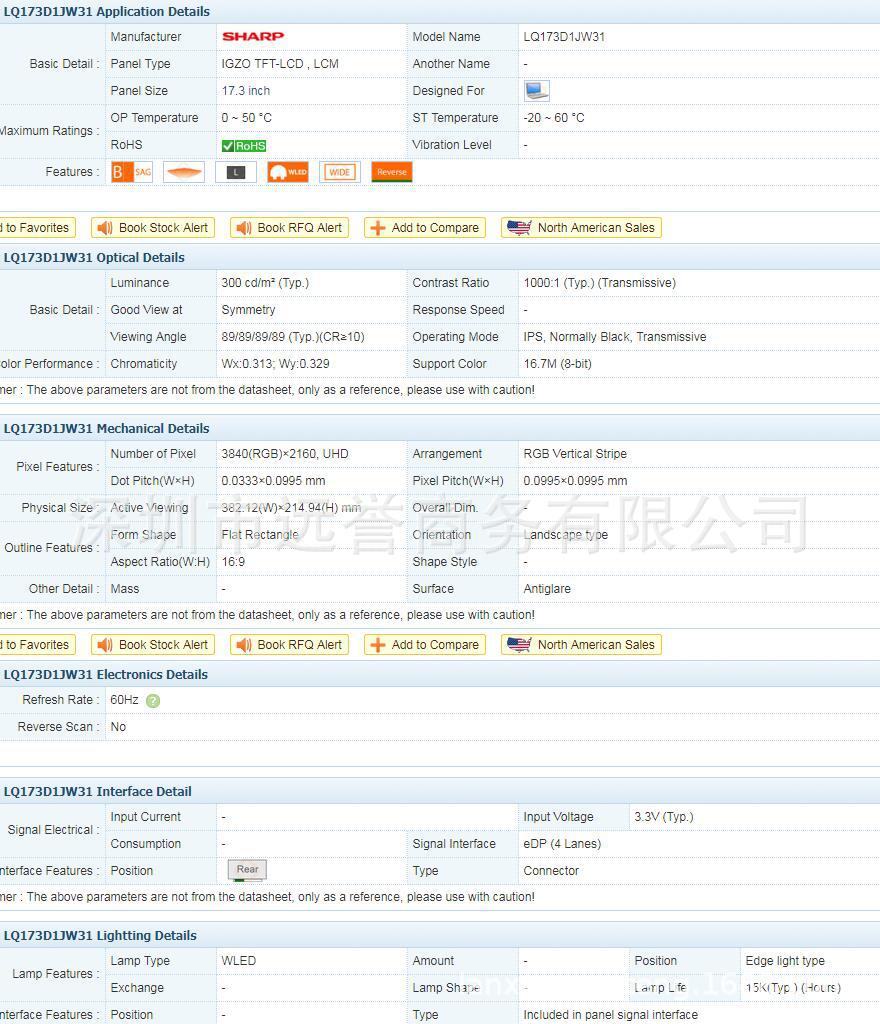
Task: Click the Vibration Level label
Action: click(x=452, y=145)
